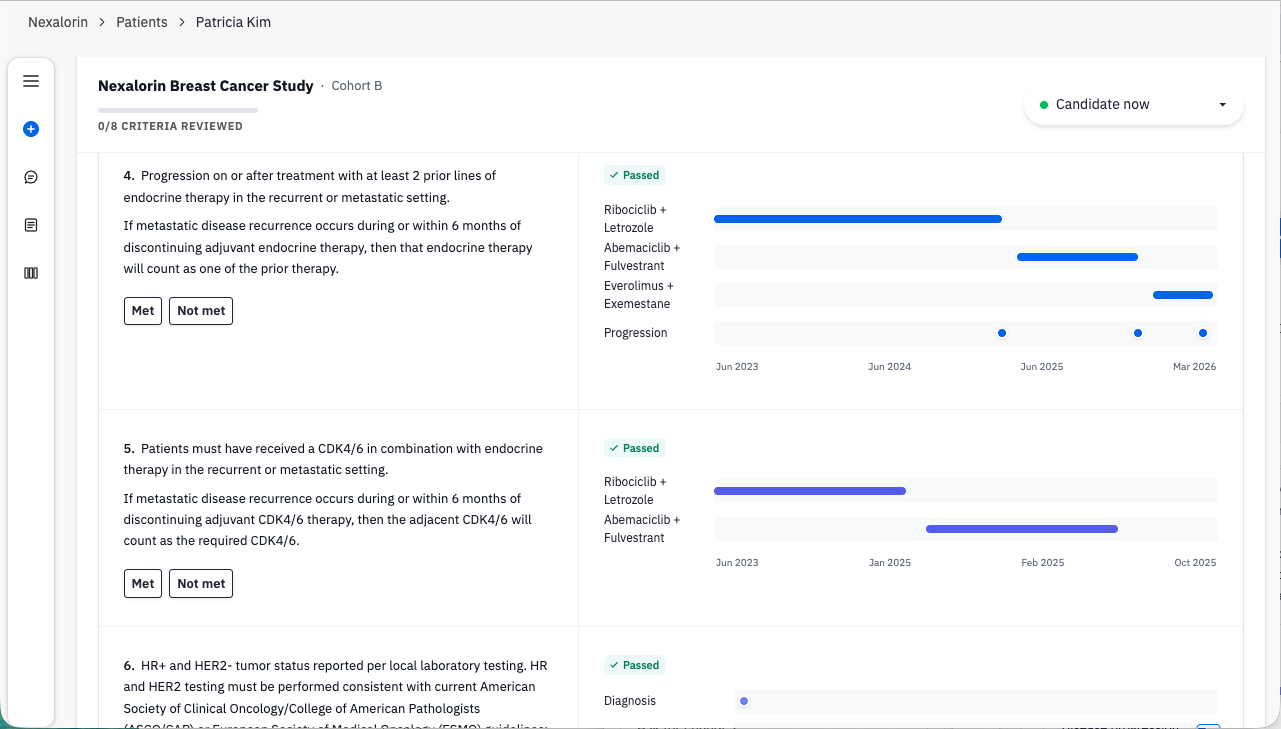The width and height of the screenshot is (1281, 729).
Task: Navigate to Patients breadcrumb
Action: 142,22
